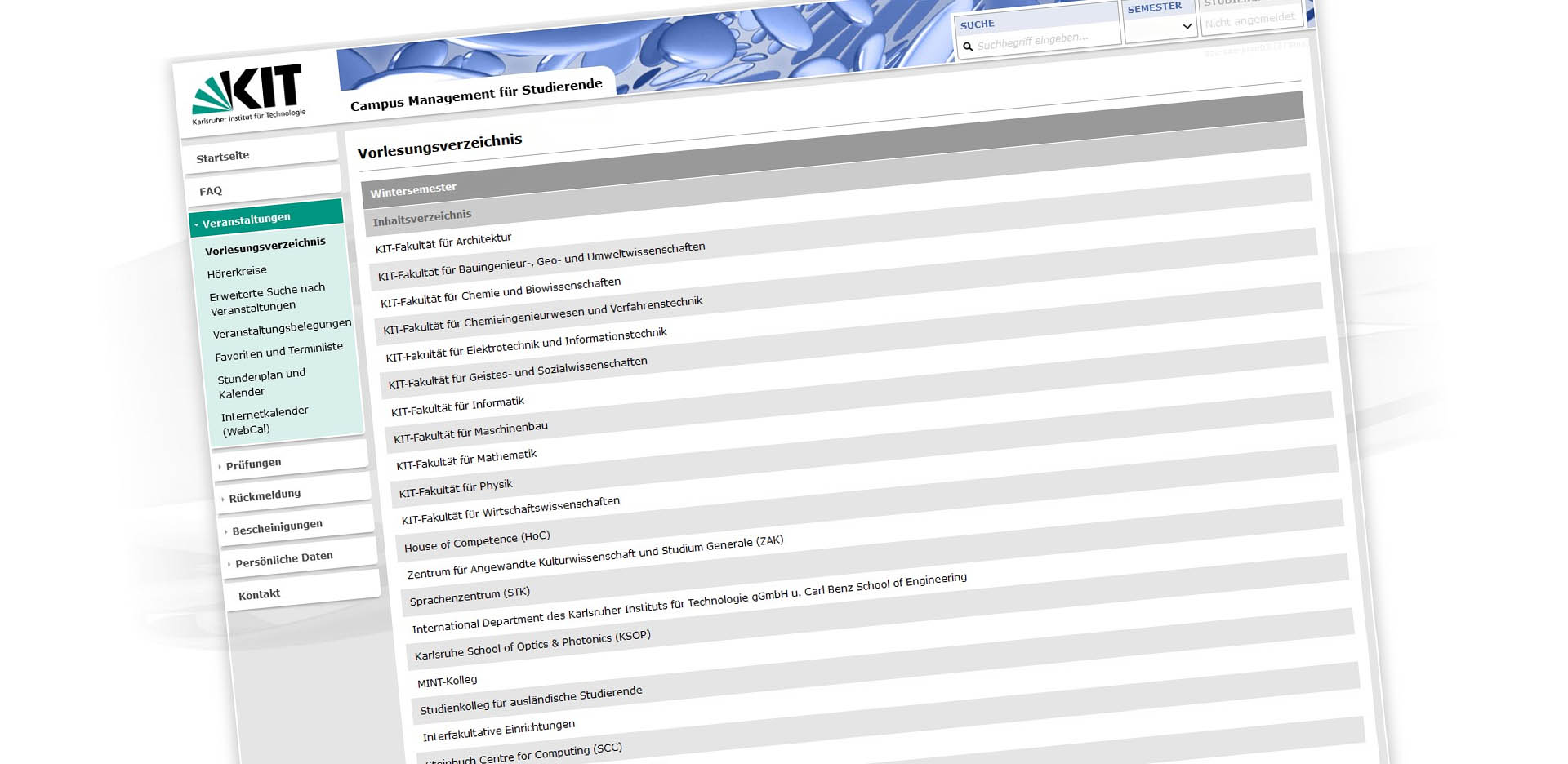Click the Nicht angemeldet status box
Viewport: 1568px width, 764px height.
[1249, 20]
